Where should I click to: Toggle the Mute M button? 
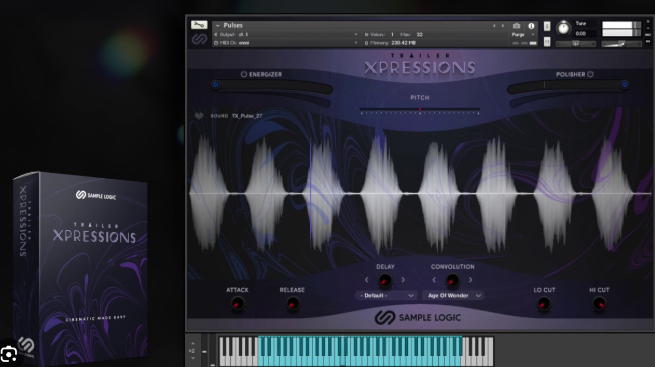[547, 42]
